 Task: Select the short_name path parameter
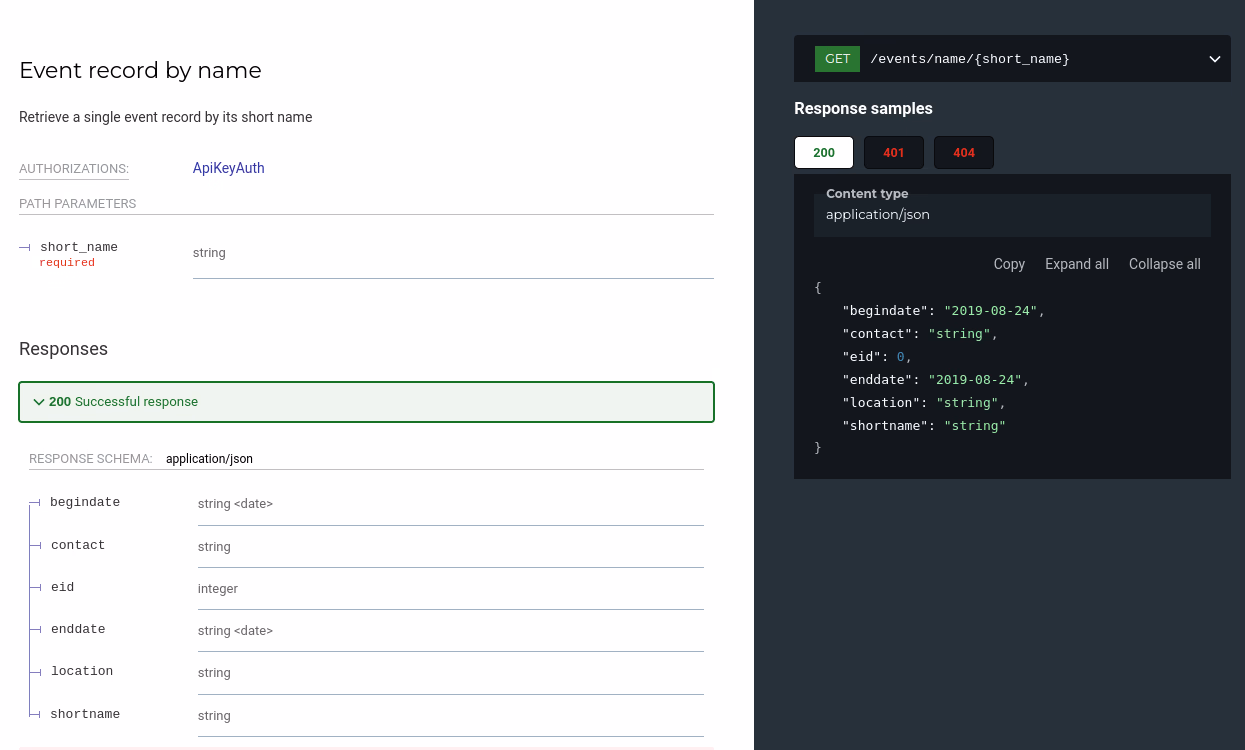pyautogui.click(x=78, y=247)
